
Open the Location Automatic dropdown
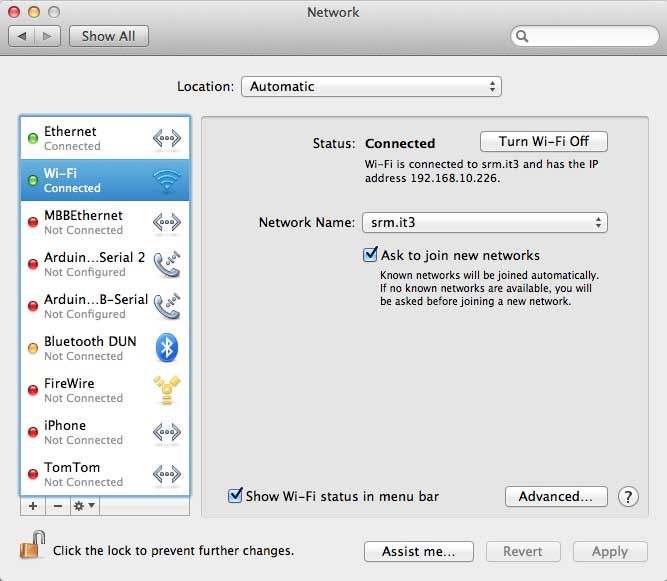[371, 87]
